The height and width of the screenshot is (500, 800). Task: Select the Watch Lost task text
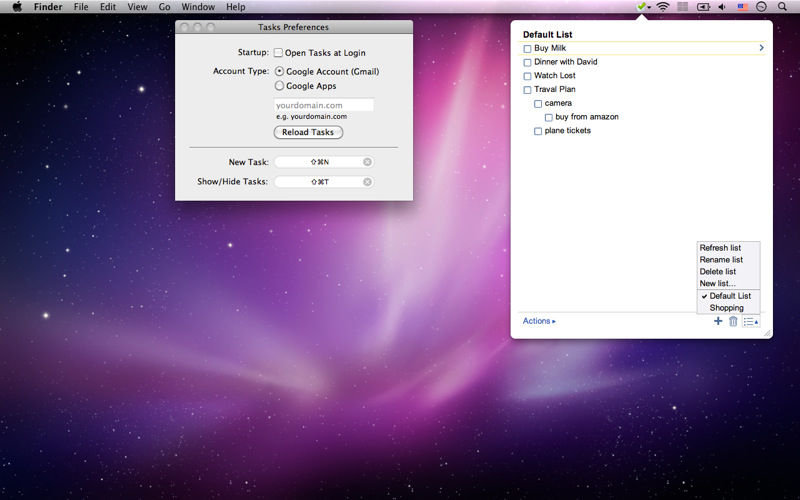pos(555,76)
